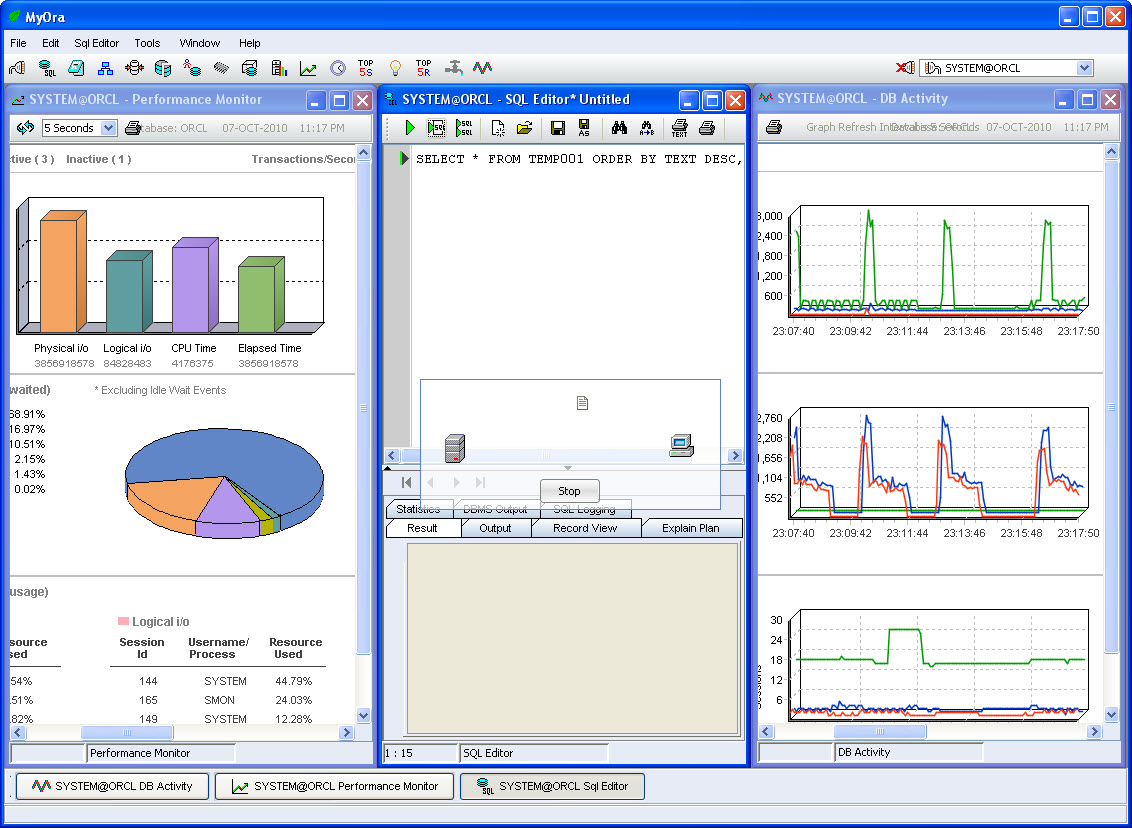This screenshot has height=828, width=1132.
Task: Click the user sessions person icon
Action: pos(191,68)
